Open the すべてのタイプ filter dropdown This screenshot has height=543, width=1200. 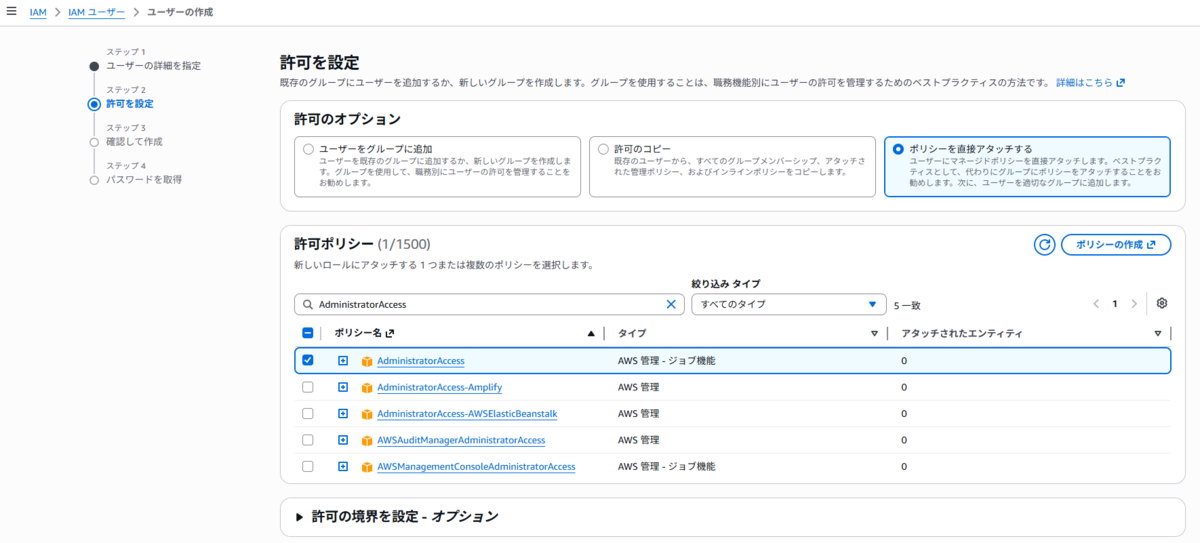tap(788, 304)
